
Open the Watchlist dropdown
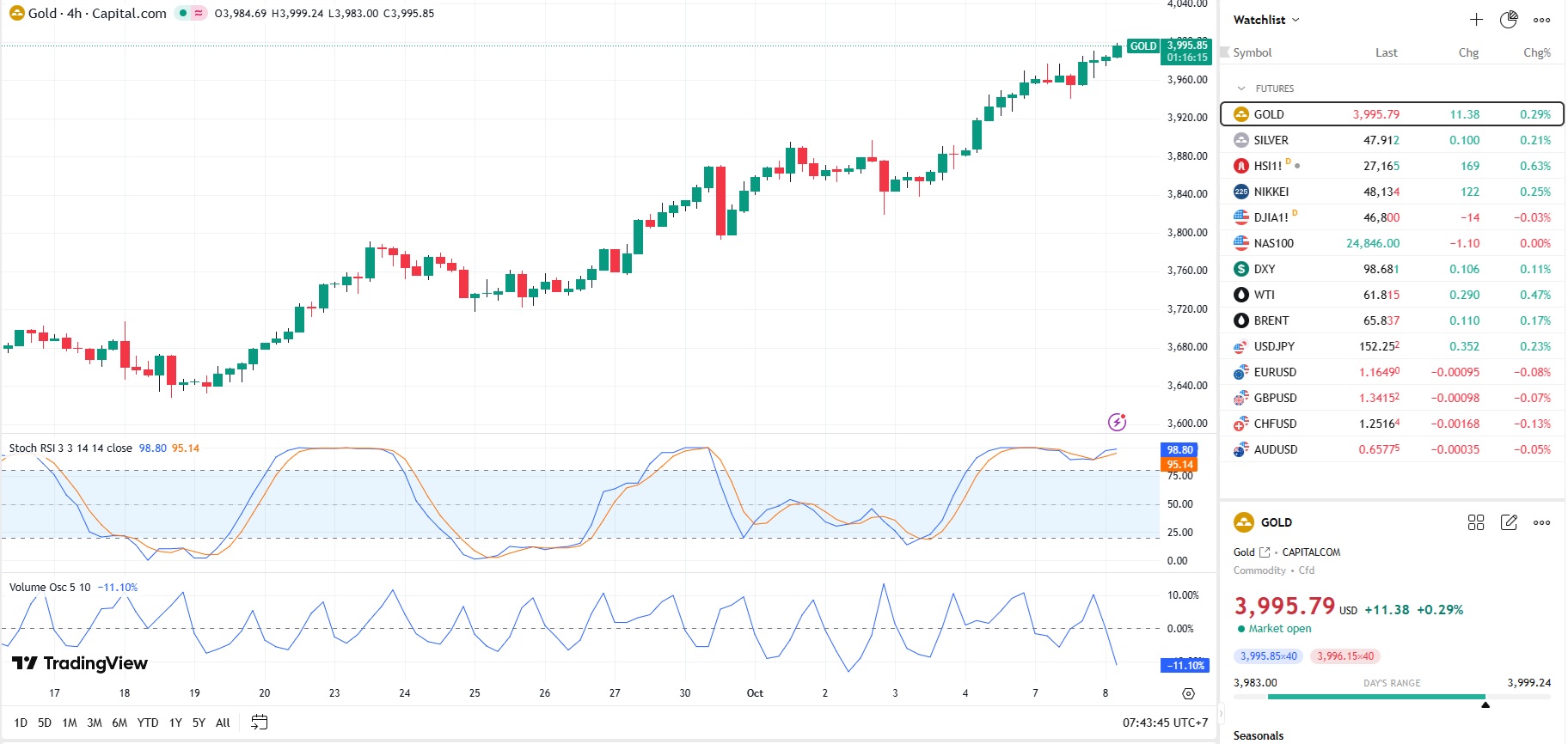[1266, 20]
